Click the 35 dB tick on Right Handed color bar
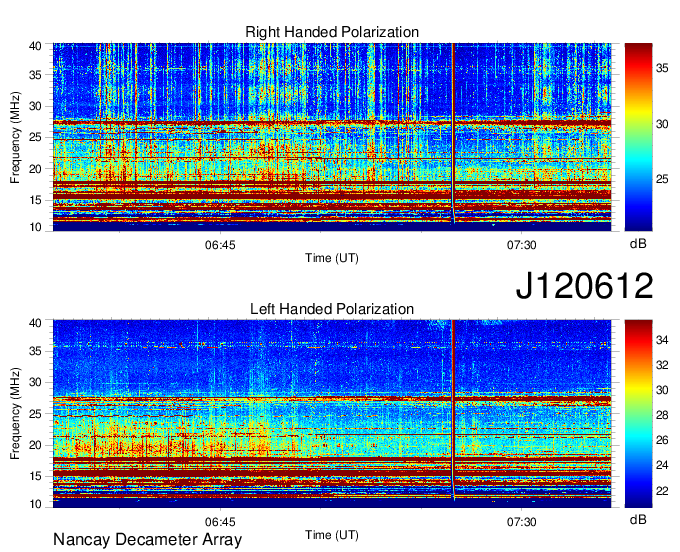 point(662,68)
